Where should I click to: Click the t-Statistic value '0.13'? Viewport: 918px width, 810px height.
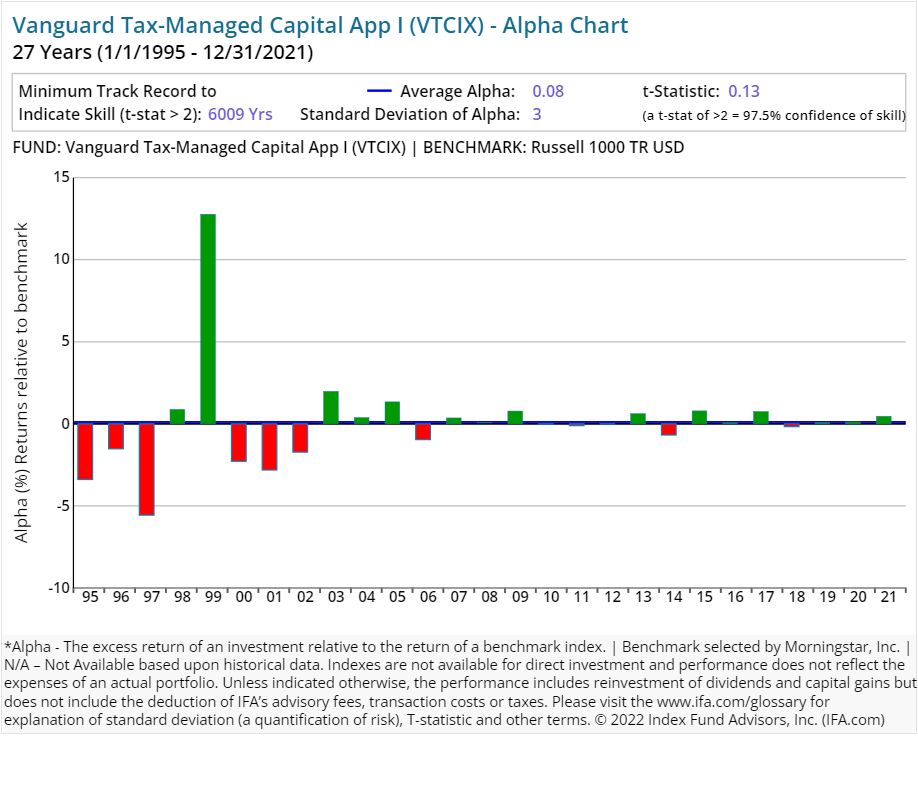[x=744, y=91]
